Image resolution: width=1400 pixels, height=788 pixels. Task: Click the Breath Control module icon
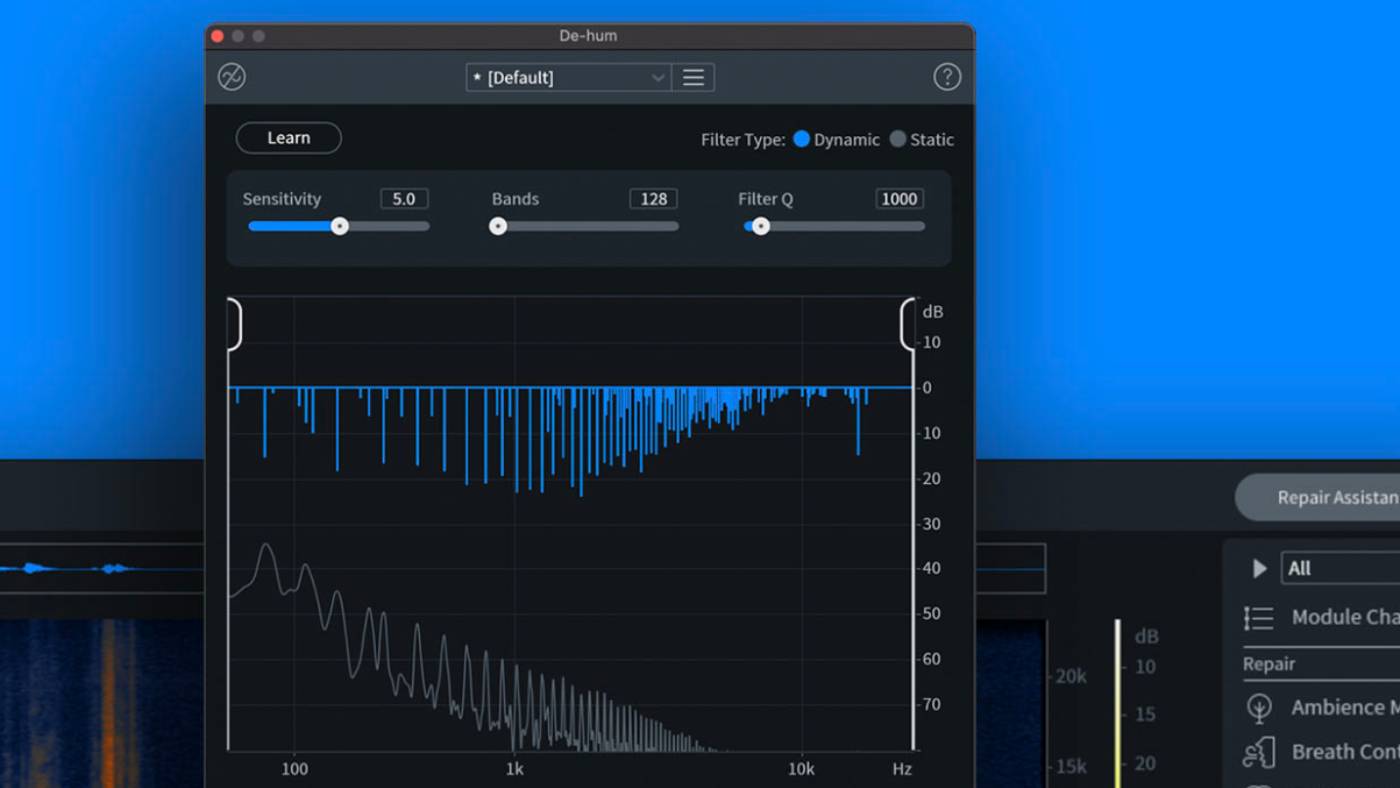[x=1259, y=752]
